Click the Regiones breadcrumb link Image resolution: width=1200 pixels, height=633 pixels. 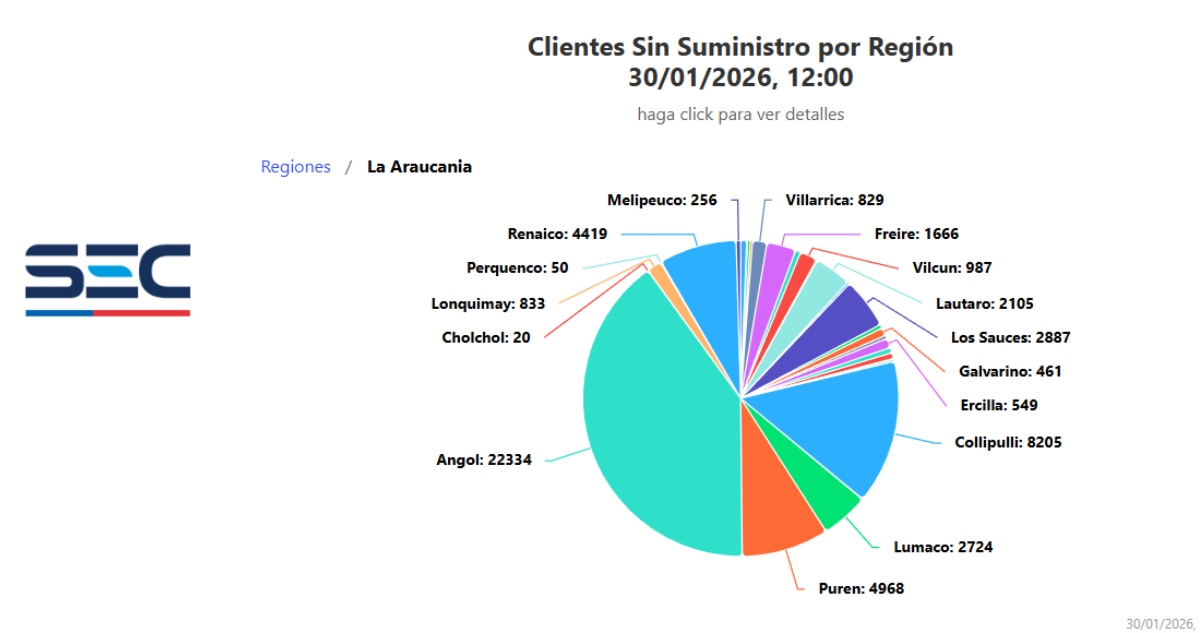coord(295,167)
